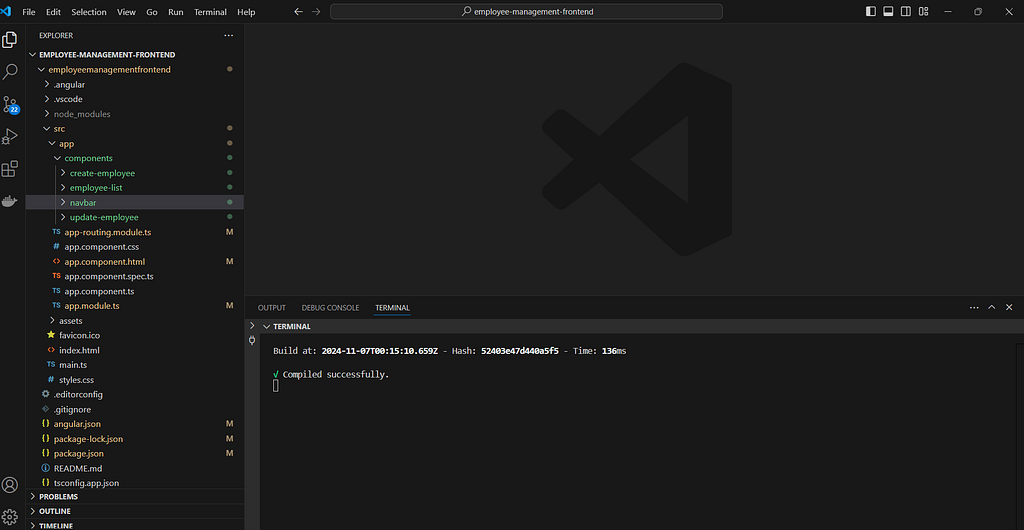Expand the .vscode folder
The width and height of the screenshot is (1024, 530).
coord(135,99)
